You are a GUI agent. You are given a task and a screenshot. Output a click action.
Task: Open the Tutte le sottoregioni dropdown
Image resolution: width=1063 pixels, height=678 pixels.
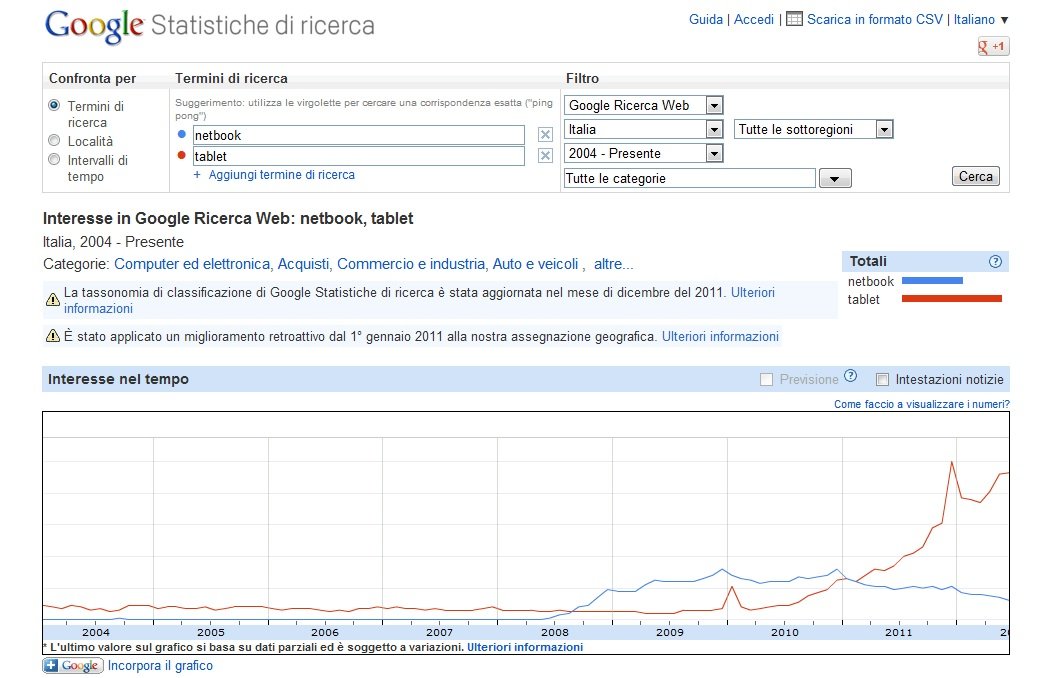pyautogui.click(x=814, y=129)
